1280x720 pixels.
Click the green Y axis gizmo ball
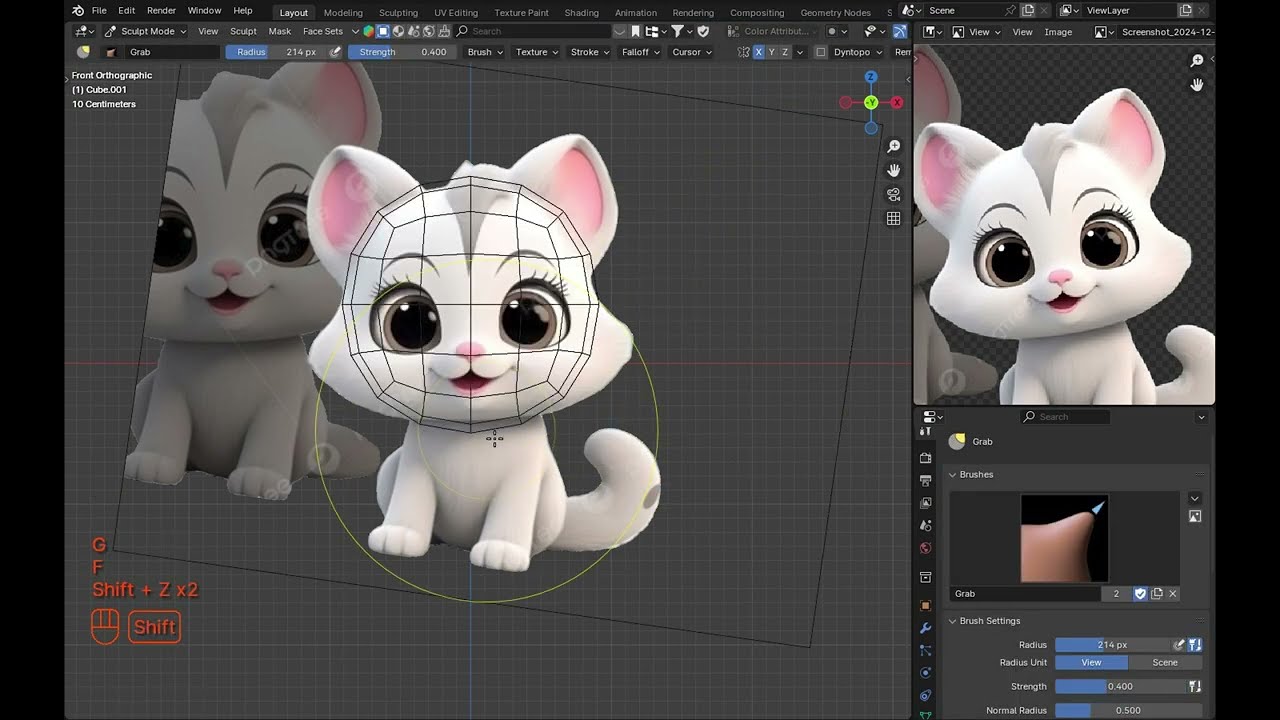click(x=871, y=103)
